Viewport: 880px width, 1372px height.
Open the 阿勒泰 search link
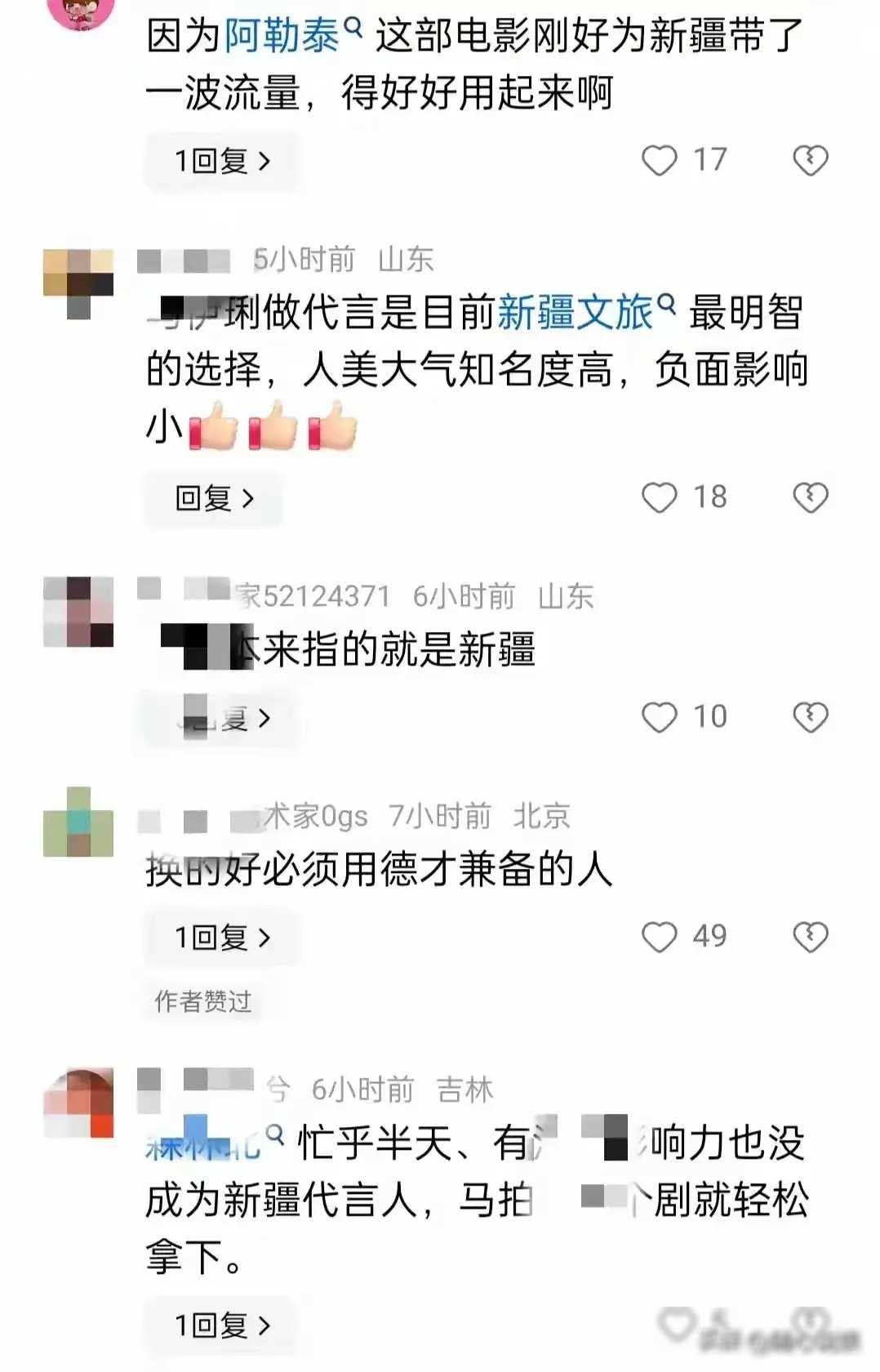click(x=292, y=36)
